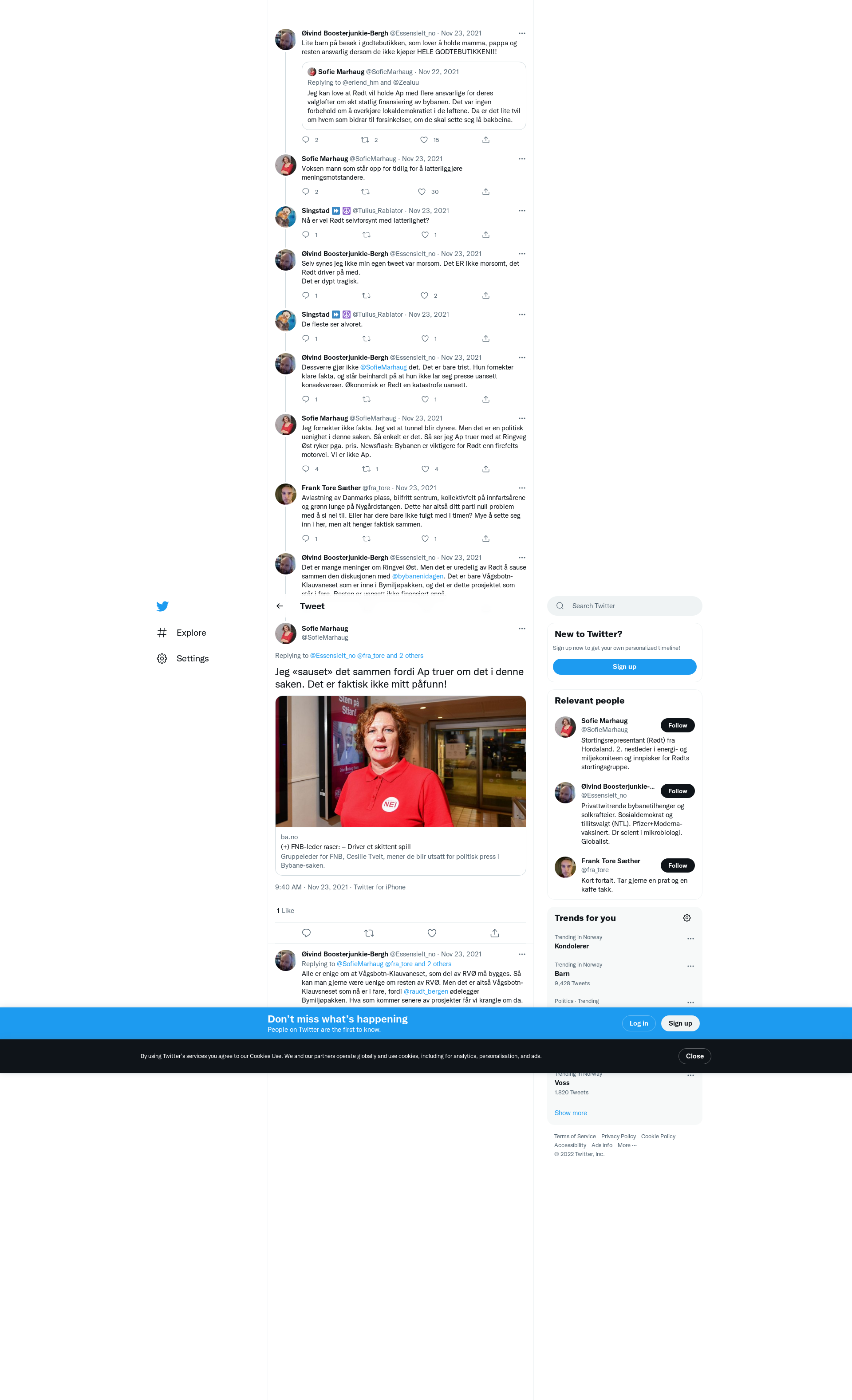Share the HELE GODTEBUTIKKEN tweet
This screenshot has height=1400, width=852.
[x=486, y=140]
